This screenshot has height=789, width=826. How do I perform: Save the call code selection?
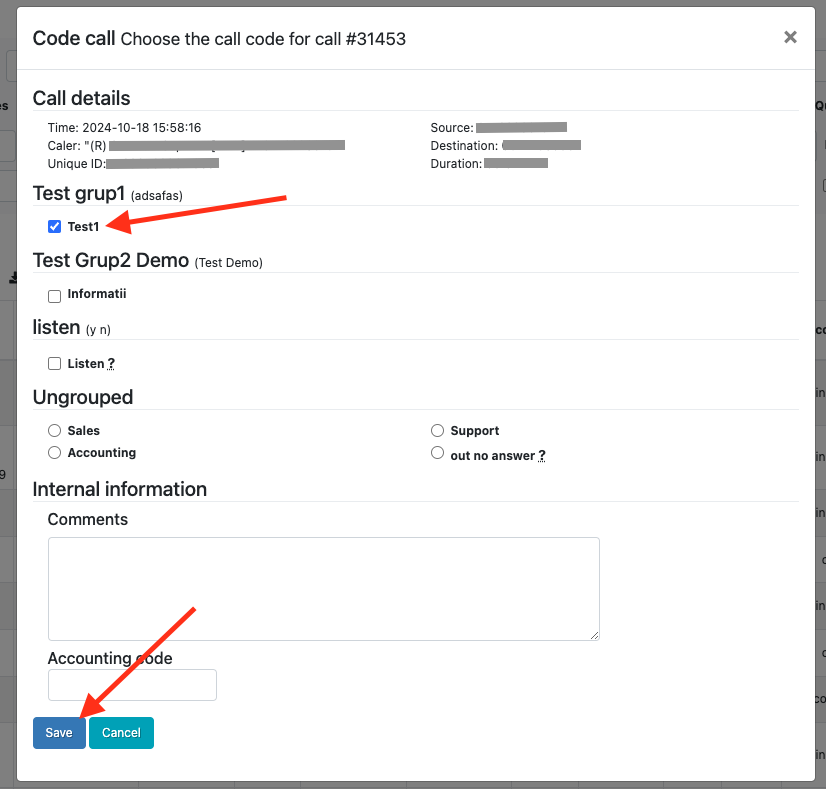(x=59, y=733)
